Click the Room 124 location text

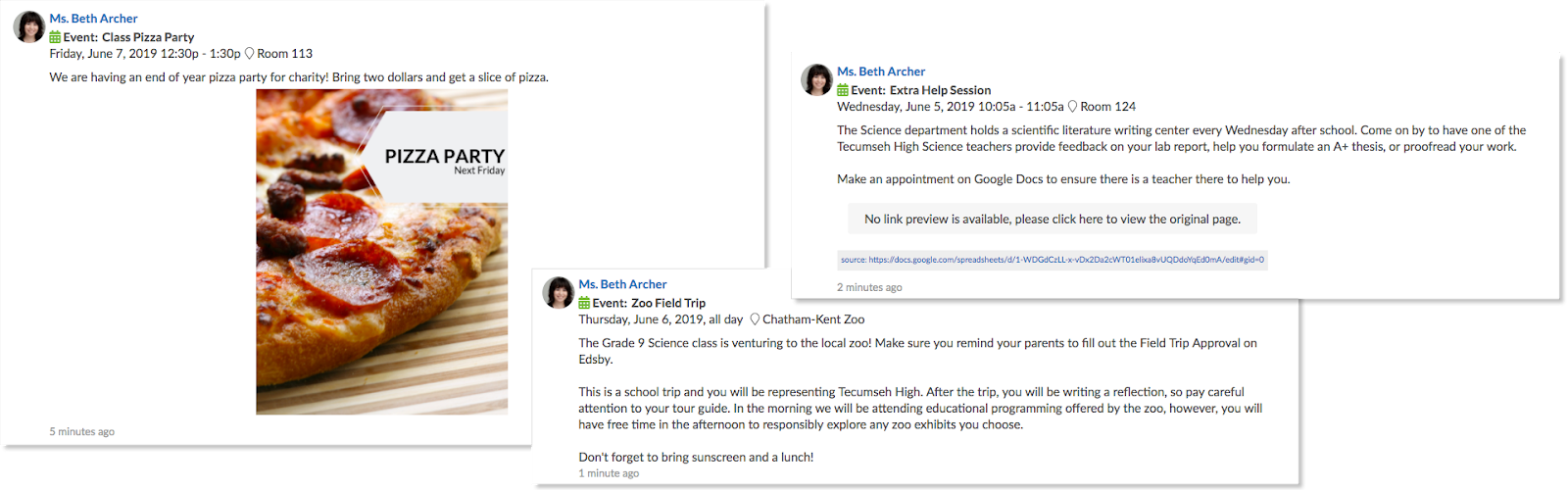(x=1108, y=107)
